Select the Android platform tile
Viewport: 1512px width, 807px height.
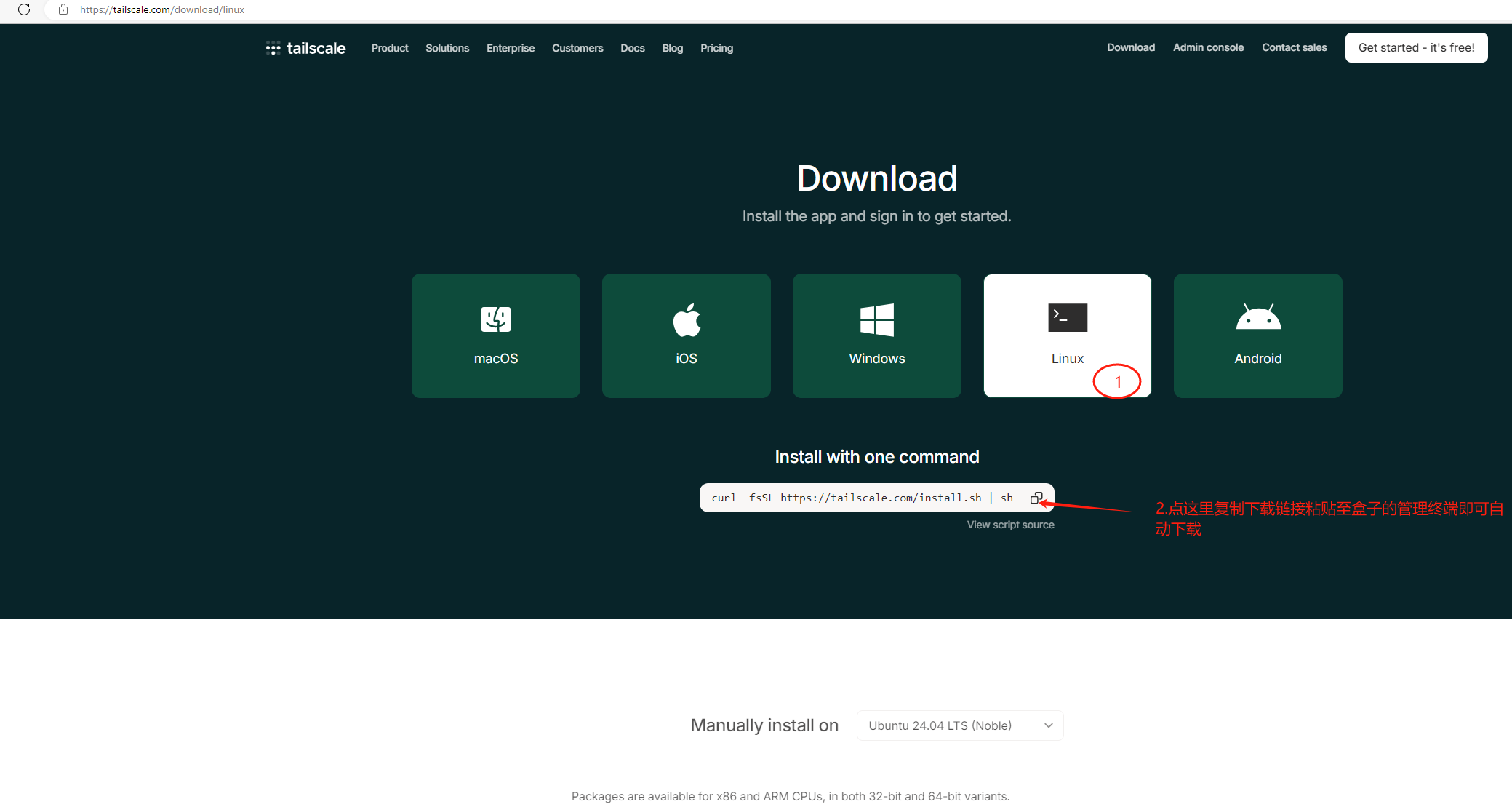[1257, 335]
